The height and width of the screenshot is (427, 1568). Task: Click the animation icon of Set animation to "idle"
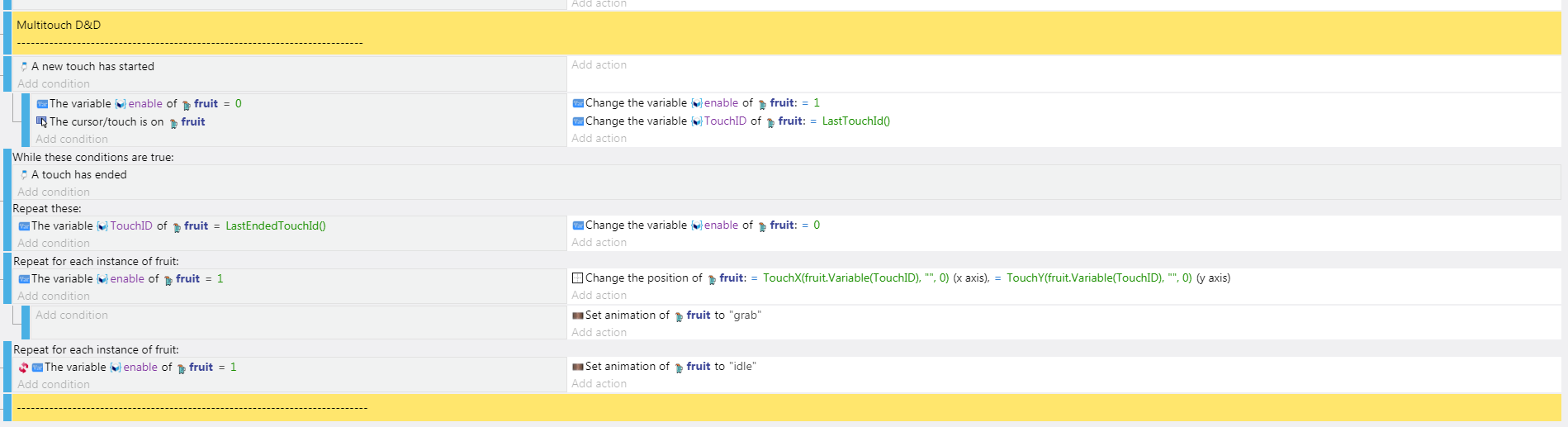click(578, 367)
